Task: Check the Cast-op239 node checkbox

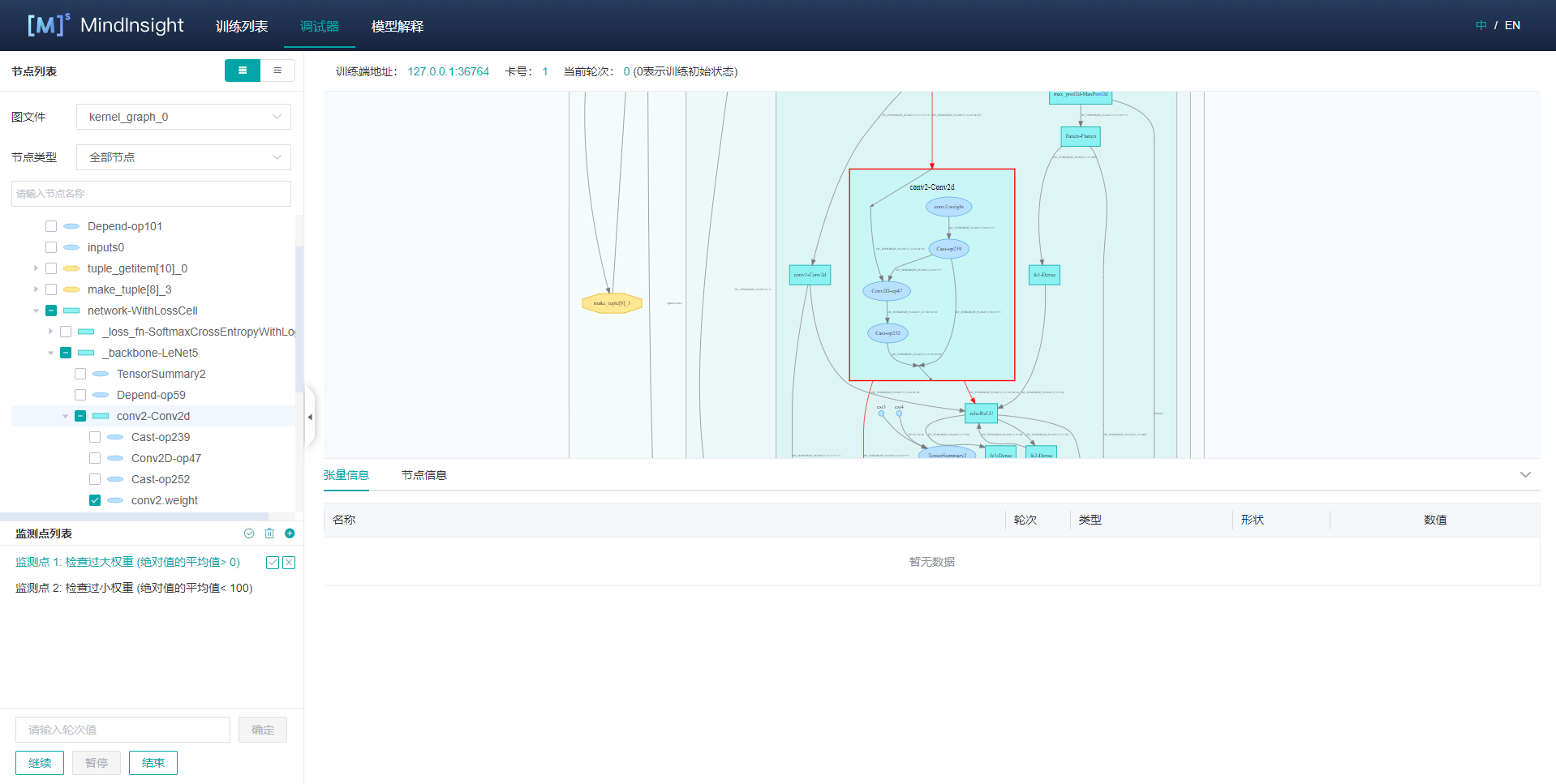Action: 95,437
